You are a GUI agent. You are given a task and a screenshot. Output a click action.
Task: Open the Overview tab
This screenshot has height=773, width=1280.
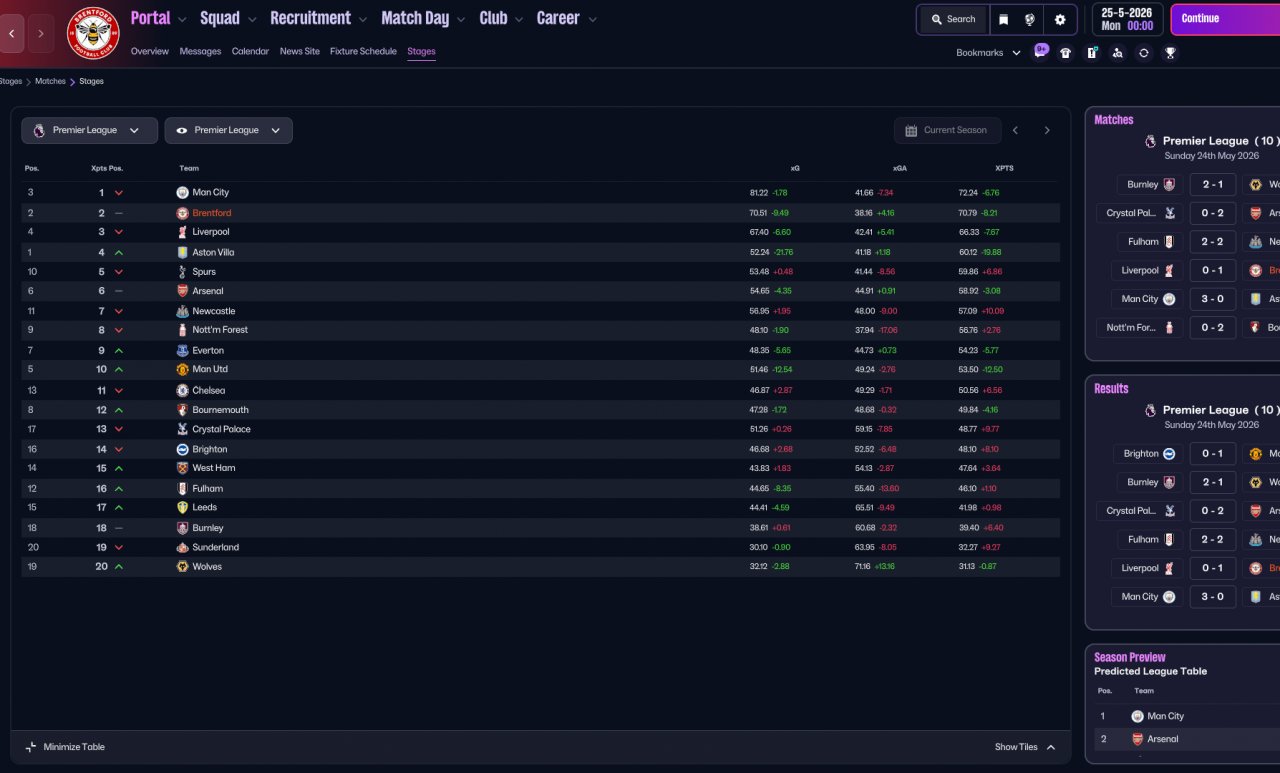point(150,51)
